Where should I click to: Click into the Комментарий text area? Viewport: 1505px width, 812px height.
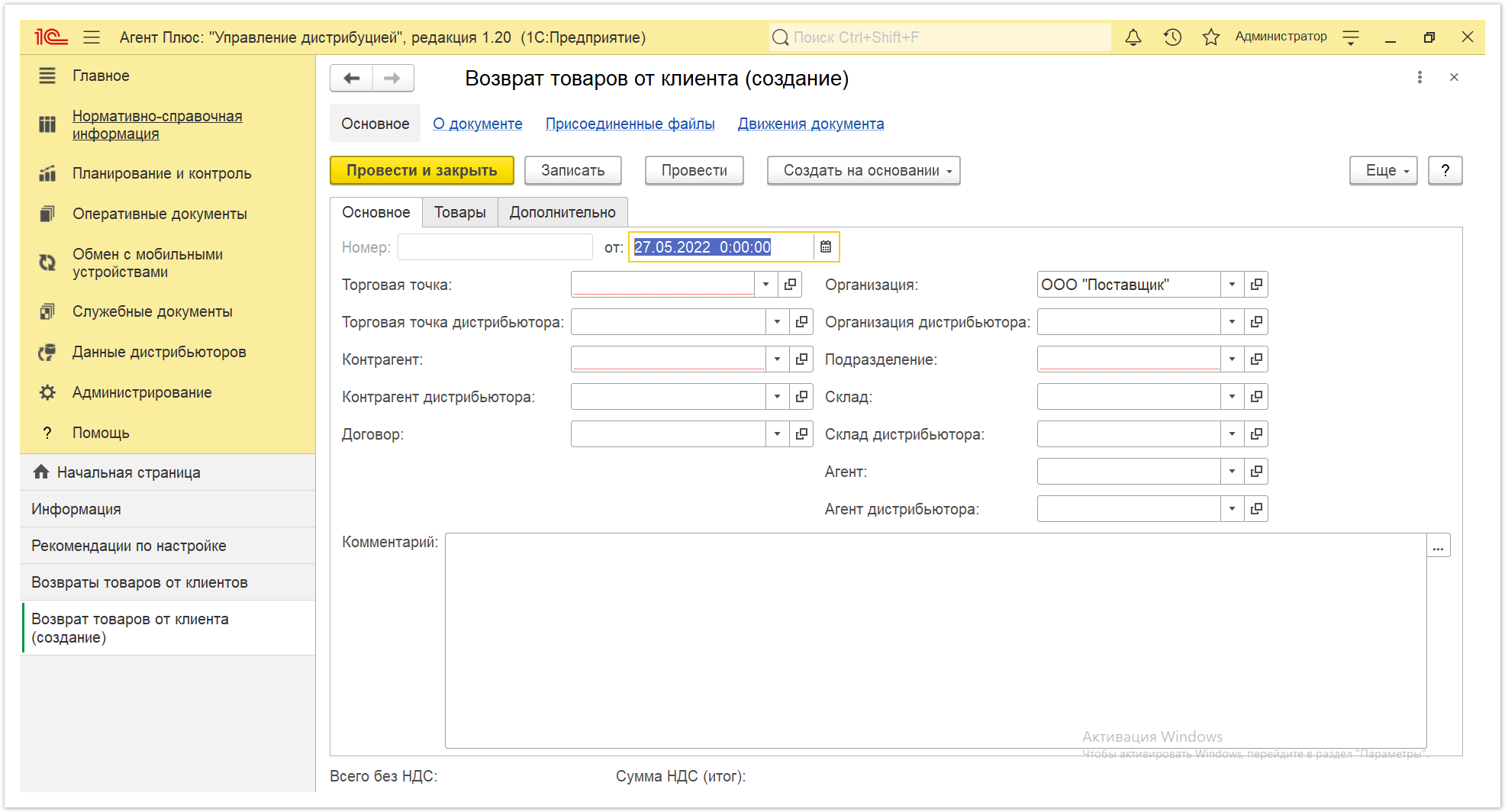click(x=936, y=640)
